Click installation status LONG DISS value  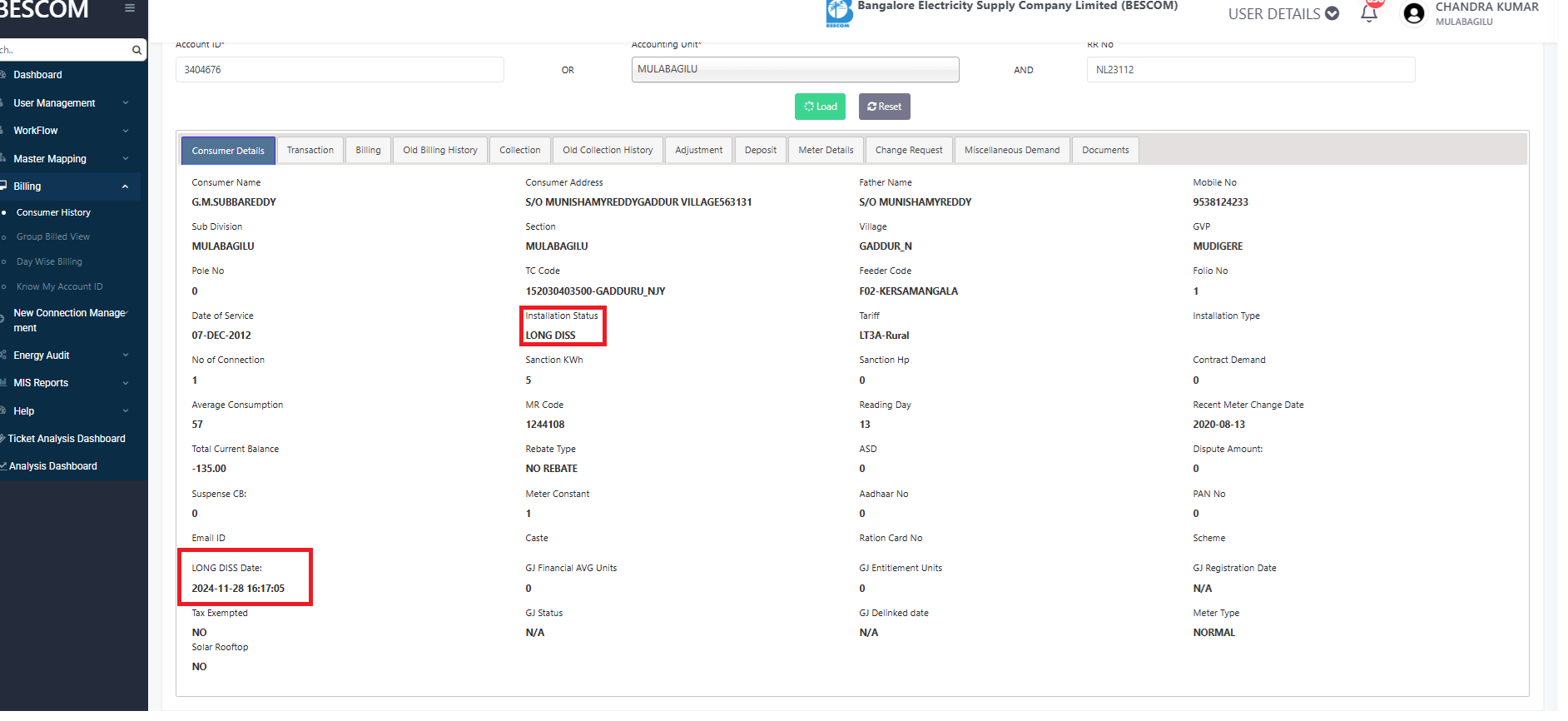point(550,336)
